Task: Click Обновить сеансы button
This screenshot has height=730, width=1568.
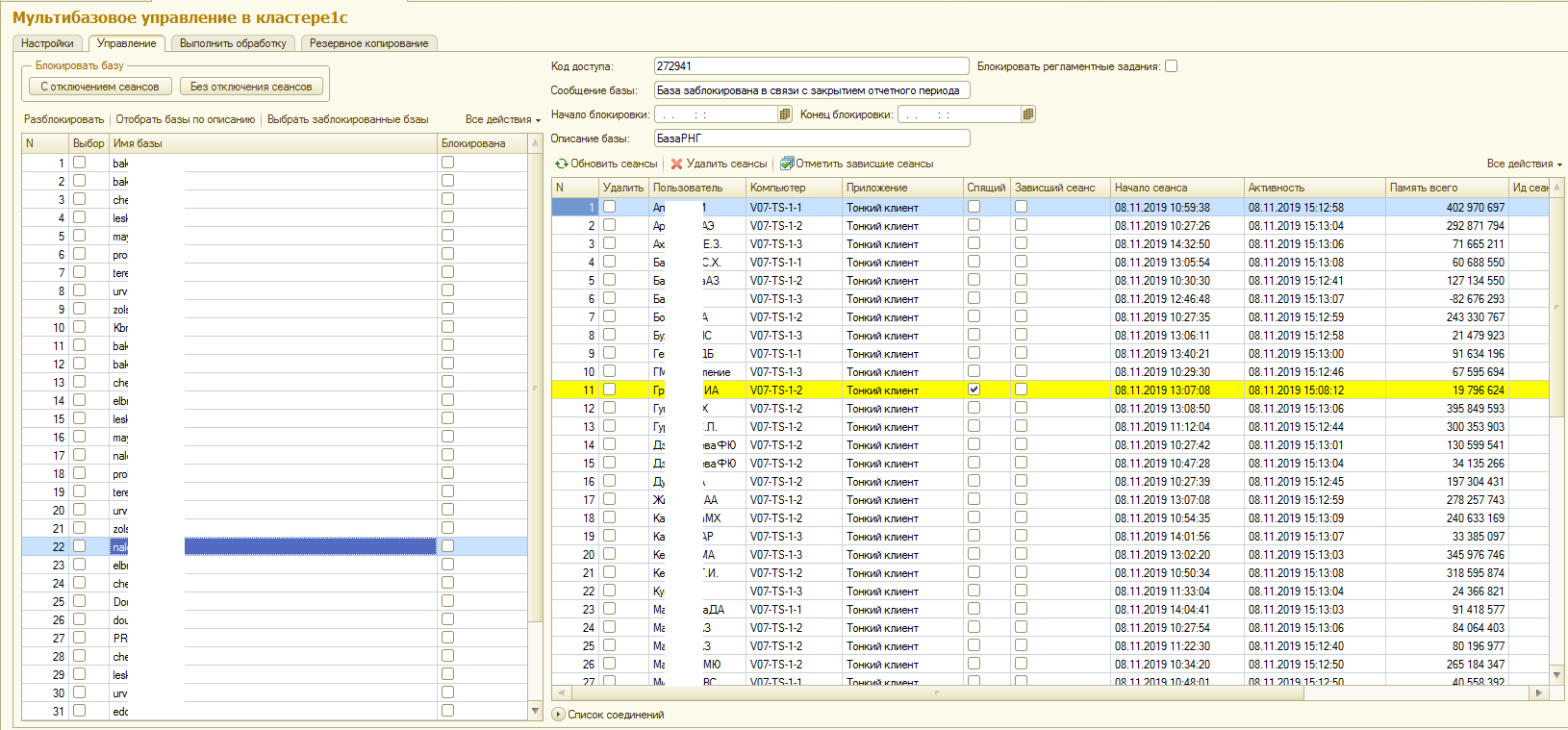Action: (606, 164)
